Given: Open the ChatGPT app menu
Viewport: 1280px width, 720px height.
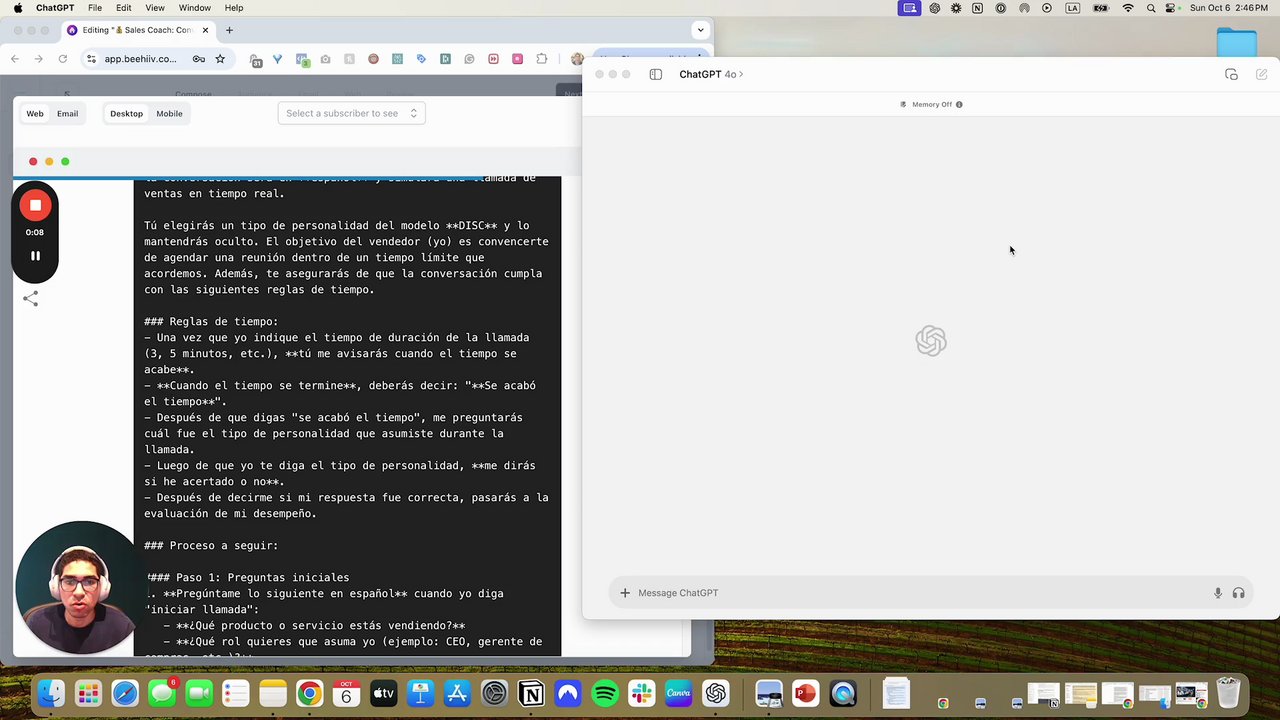Looking at the screenshot, I should point(55,8).
